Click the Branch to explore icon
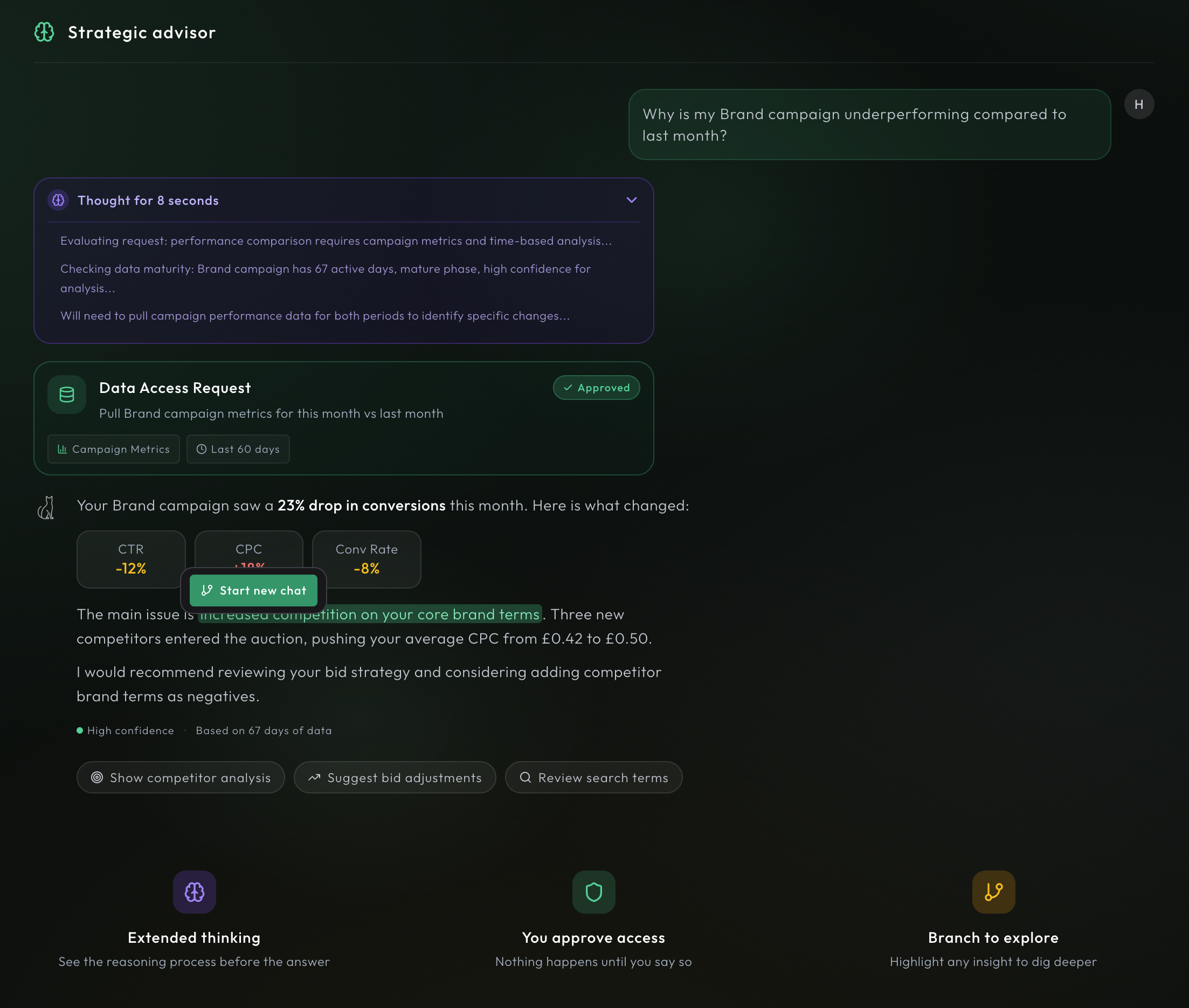The height and width of the screenshot is (1008, 1189). point(993,892)
